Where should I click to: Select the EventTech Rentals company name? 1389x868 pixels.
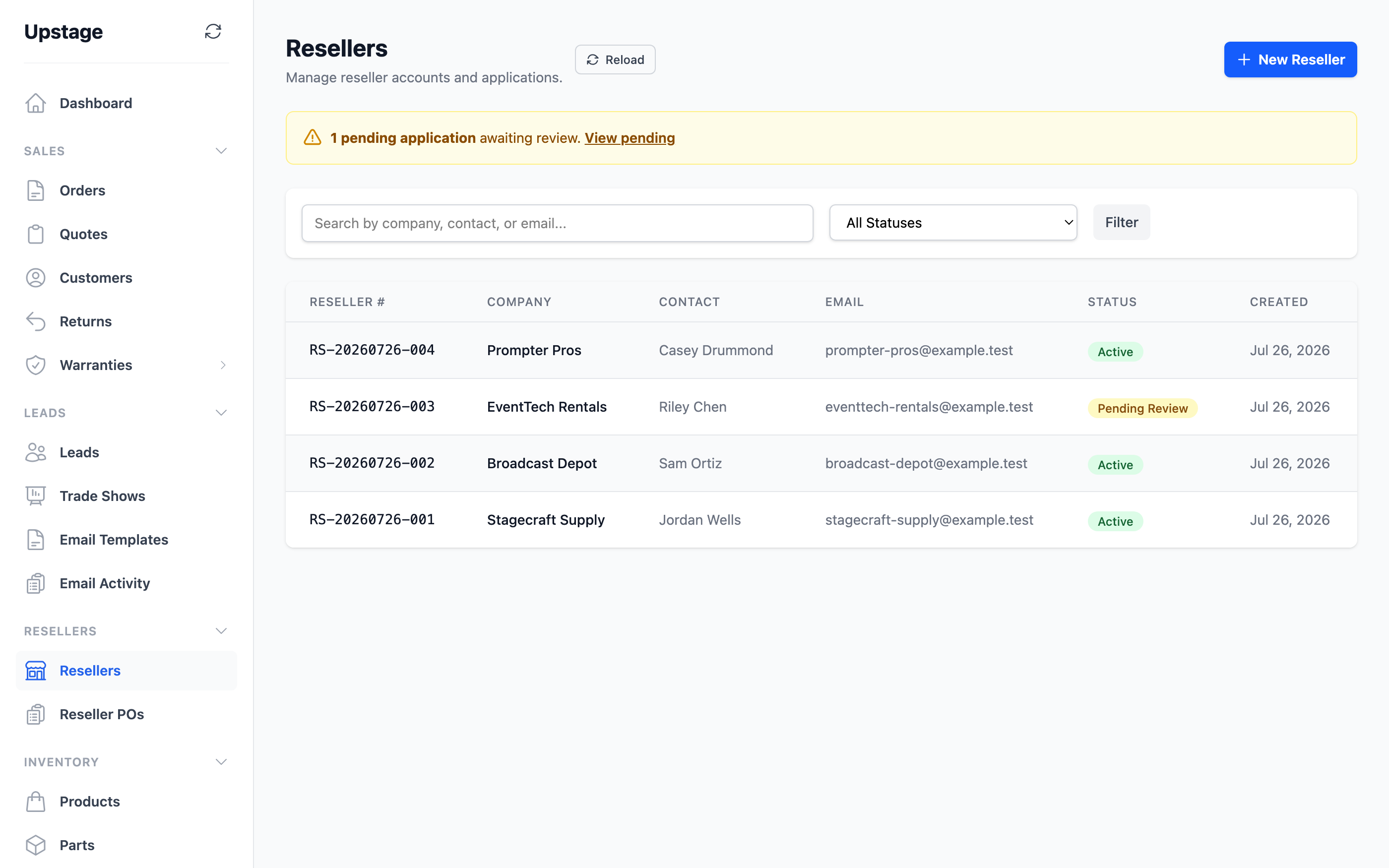point(546,406)
